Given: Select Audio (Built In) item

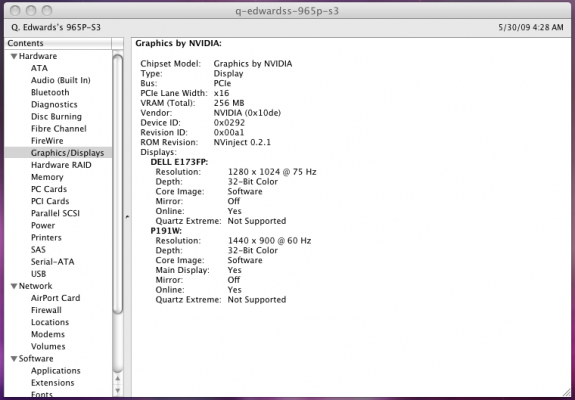Looking at the screenshot, I should pyautogui.click(x=61, y=80).
